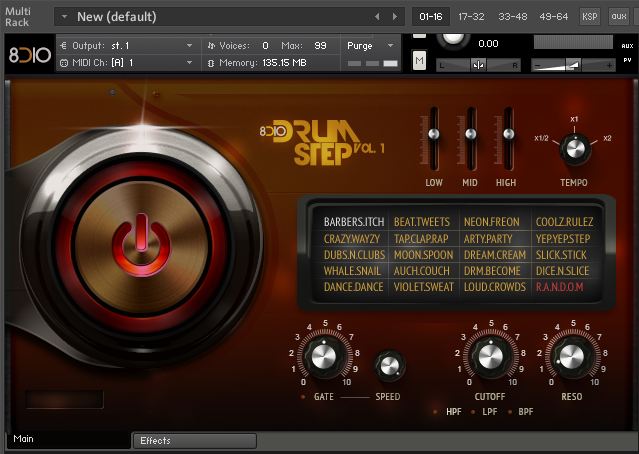Screen dimensions: 639x454
Task: Click the RESO knob
Action: (x=572, y=357)
